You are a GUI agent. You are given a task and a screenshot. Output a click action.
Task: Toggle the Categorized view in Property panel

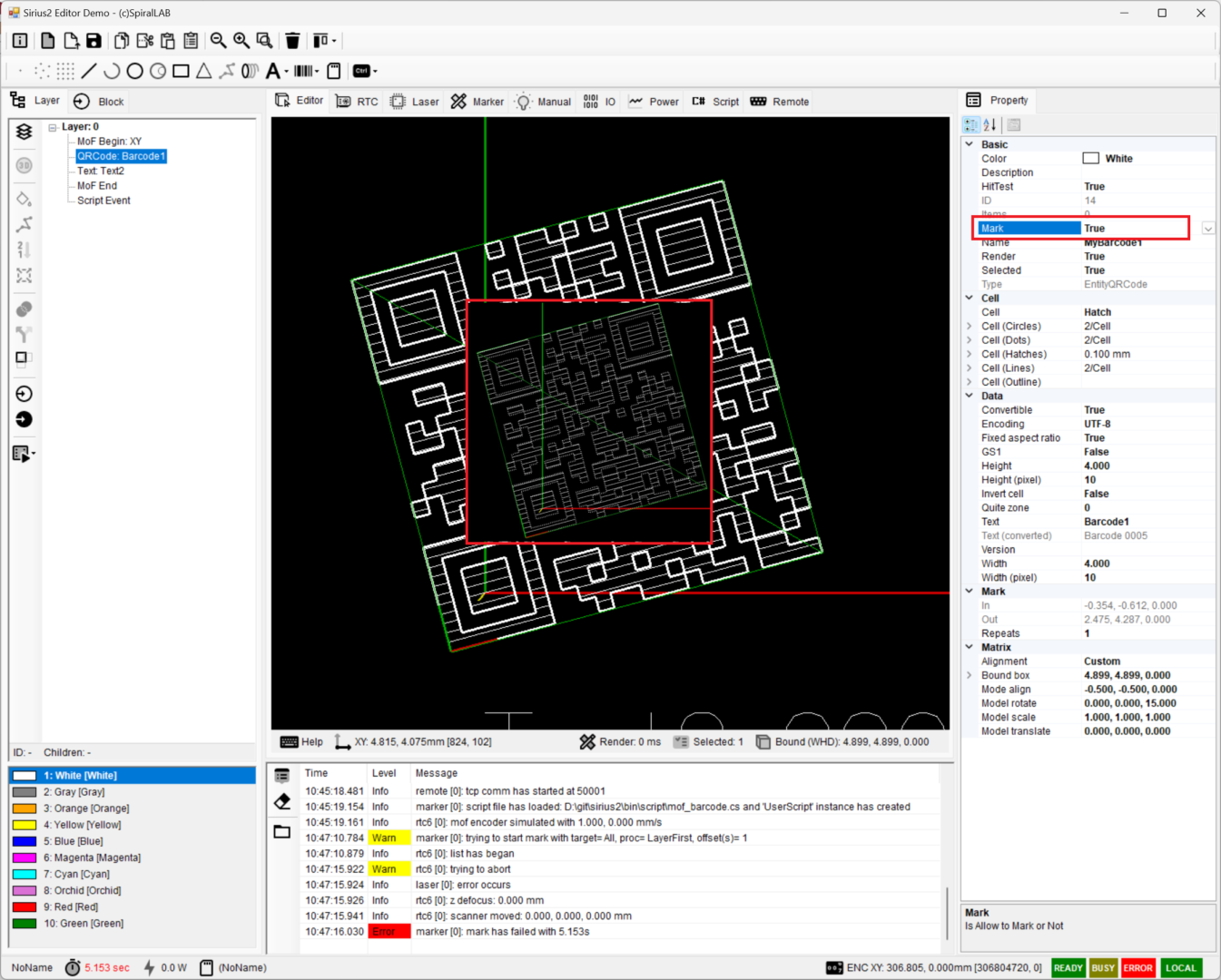971,125
